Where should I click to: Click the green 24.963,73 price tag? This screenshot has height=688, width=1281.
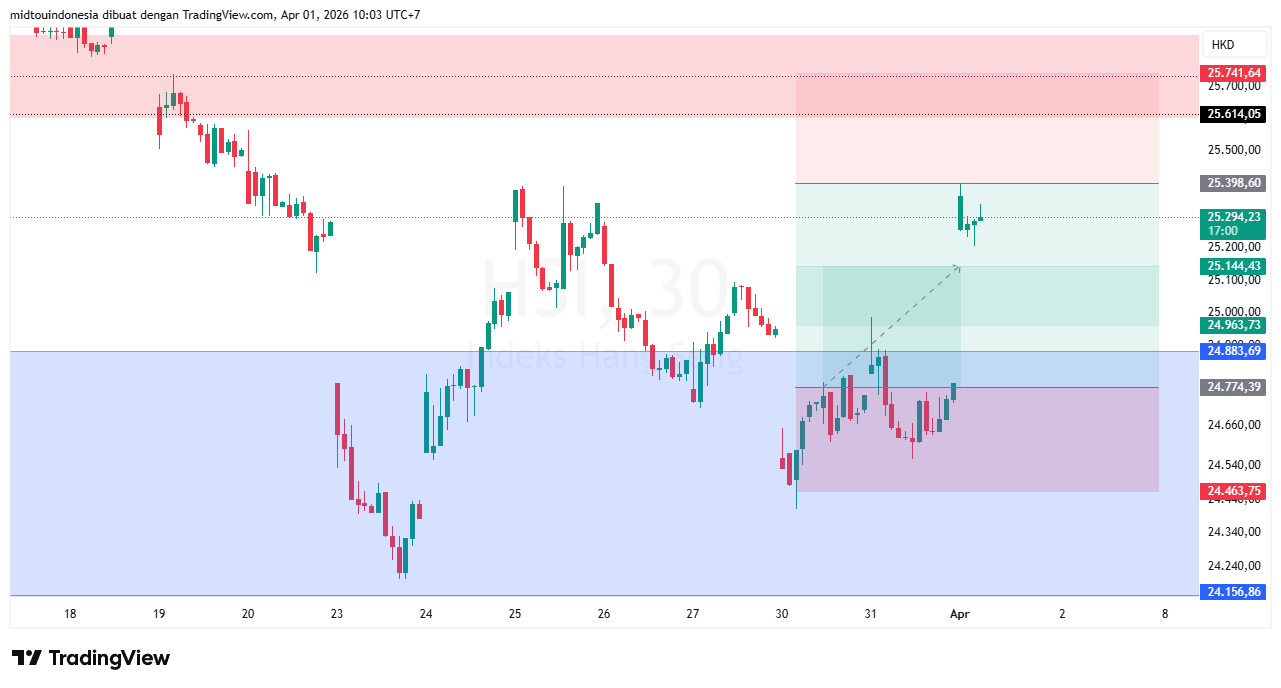(x=1234, y=325)
